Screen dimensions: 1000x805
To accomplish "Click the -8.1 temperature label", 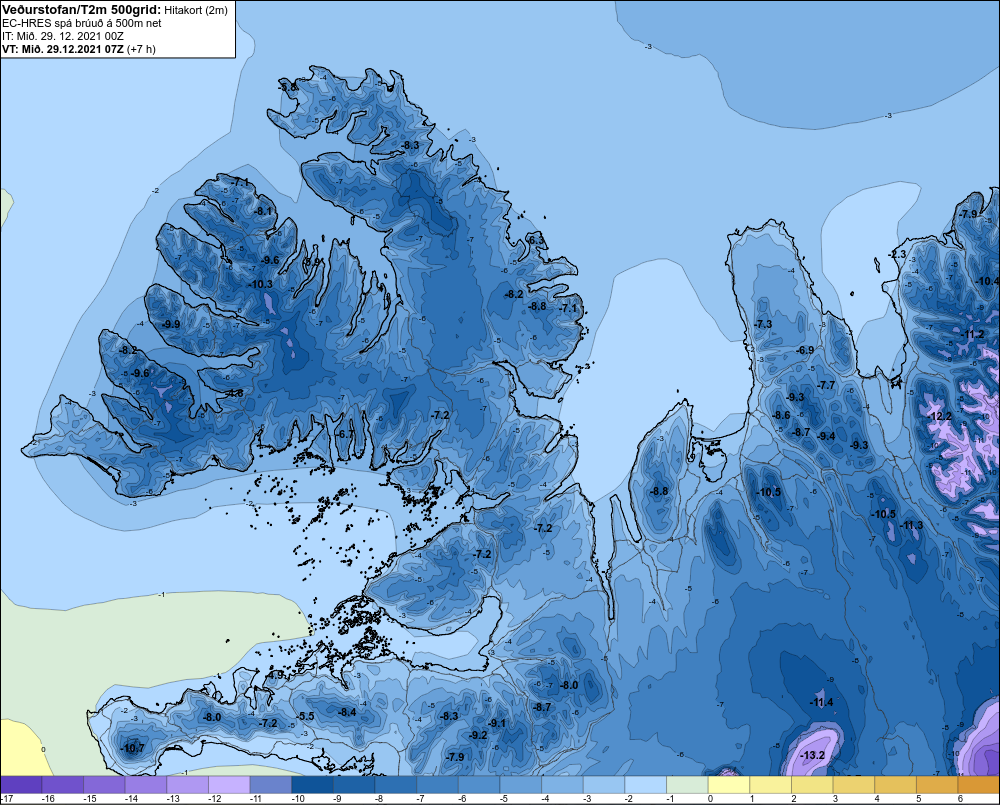I will click(x=263, y=211).
